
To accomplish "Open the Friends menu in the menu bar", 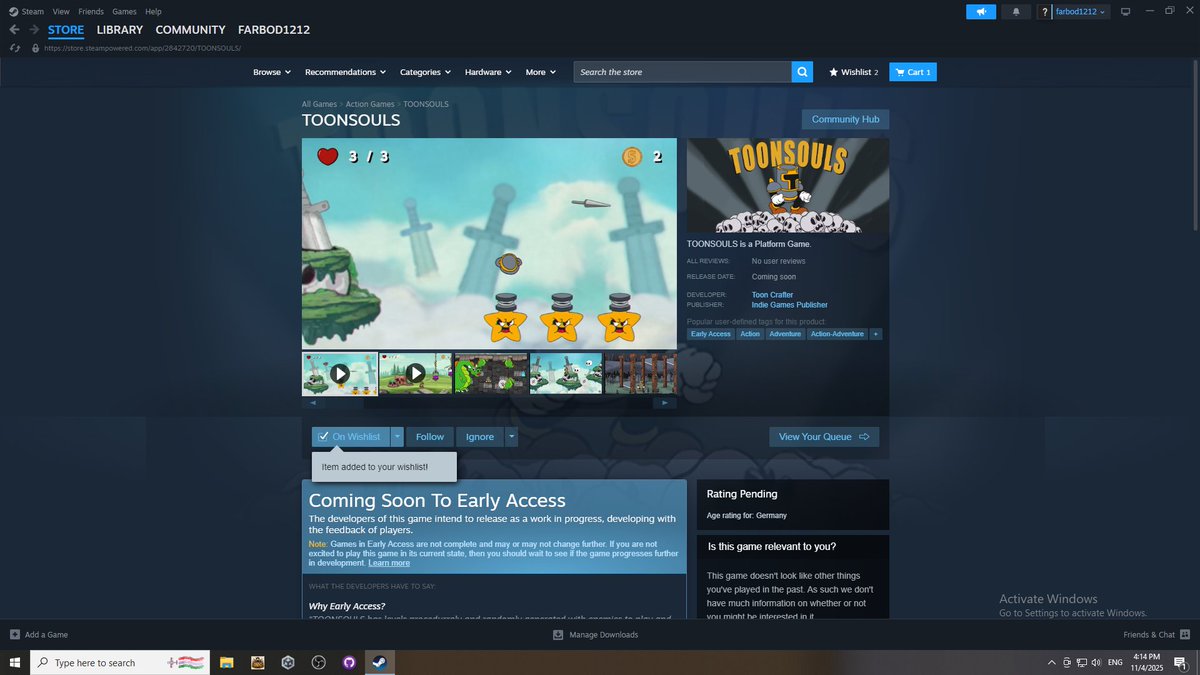I will coord(91,11).
